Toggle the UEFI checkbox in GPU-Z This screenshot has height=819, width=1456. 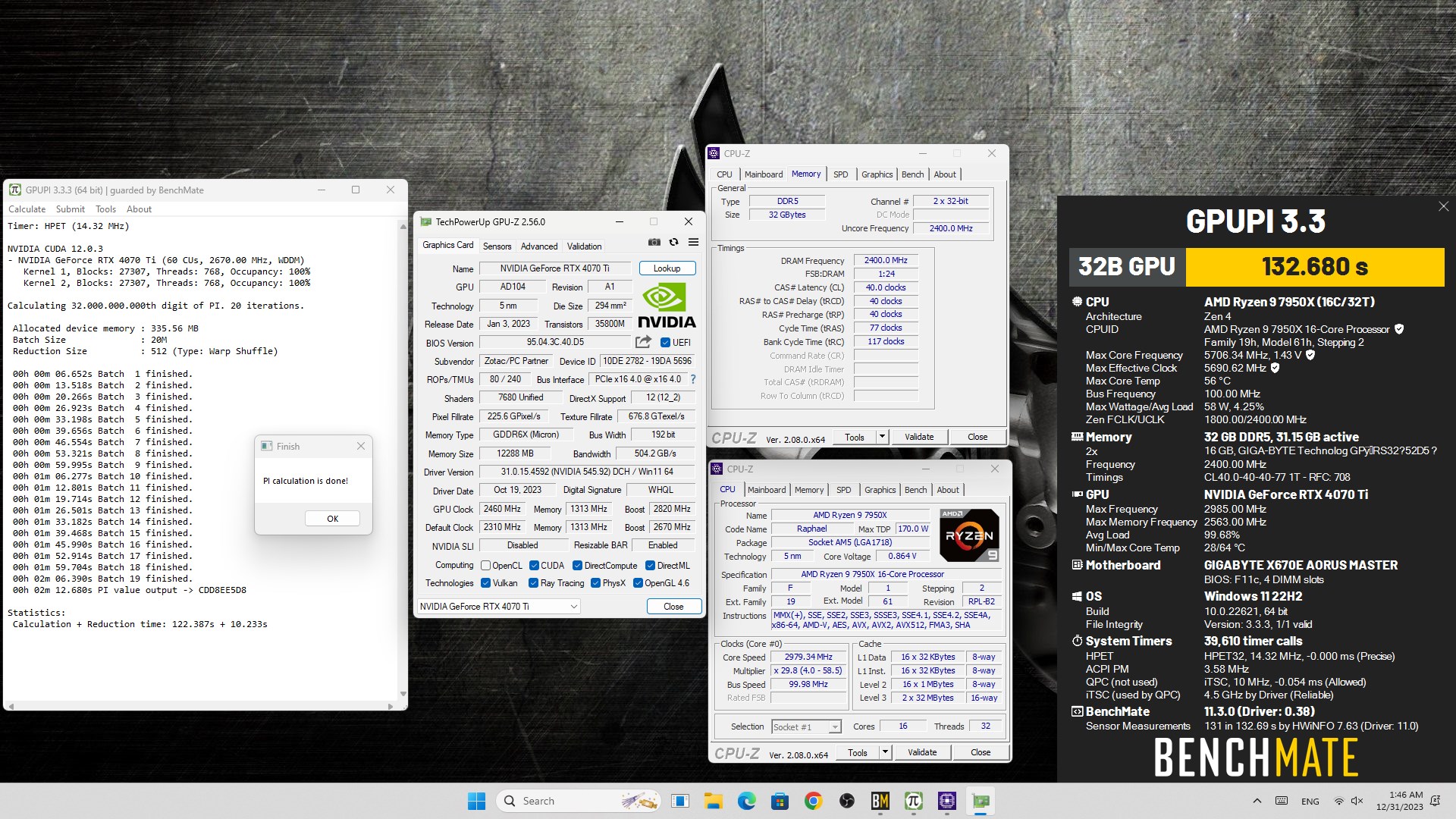(x=665, y=343)
